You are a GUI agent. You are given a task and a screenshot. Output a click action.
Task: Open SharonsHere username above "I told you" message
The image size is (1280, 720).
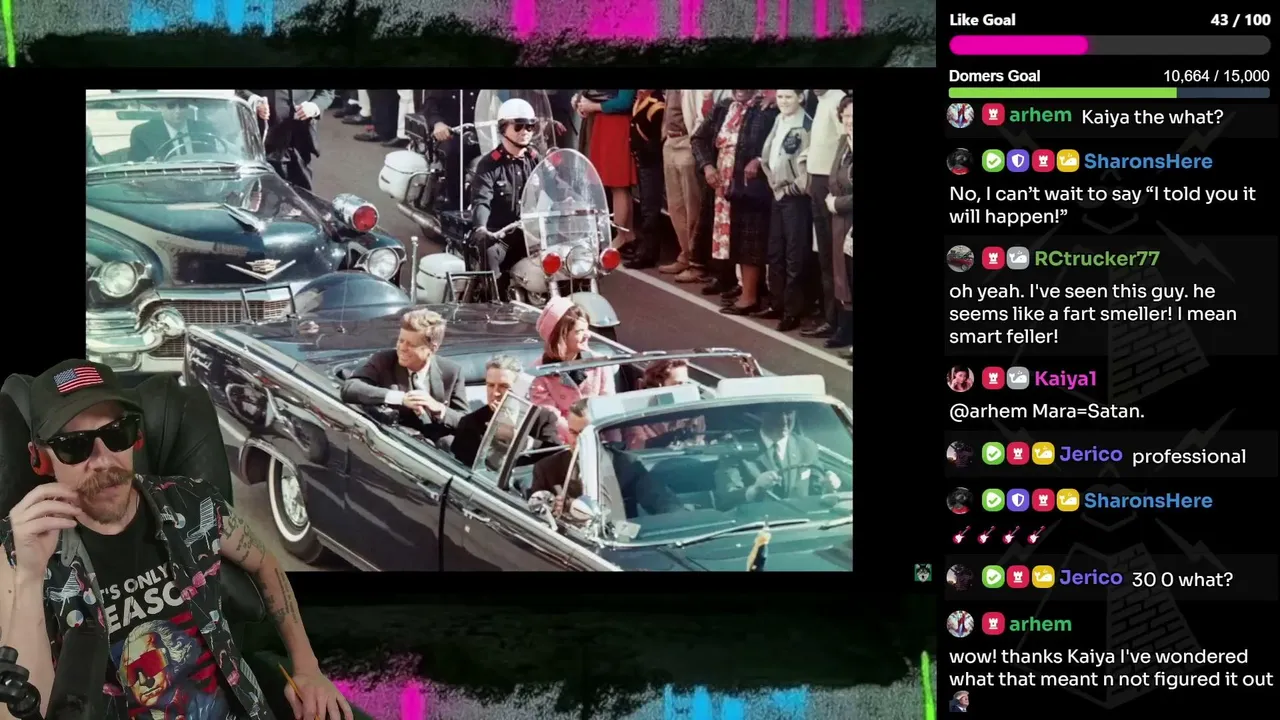click(x=1148, y=161)
